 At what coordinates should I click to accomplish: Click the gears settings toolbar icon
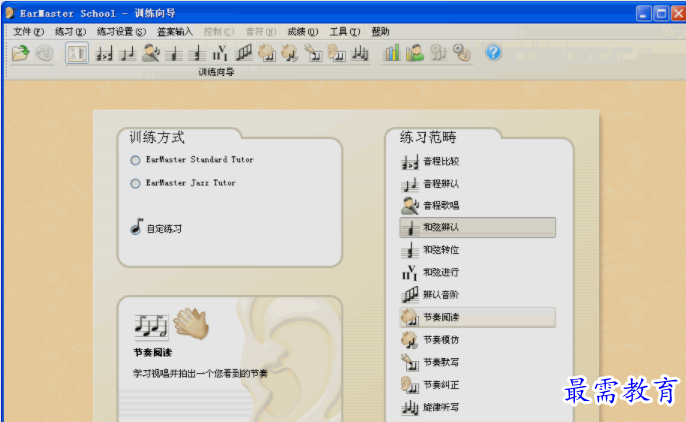point(461,53)
